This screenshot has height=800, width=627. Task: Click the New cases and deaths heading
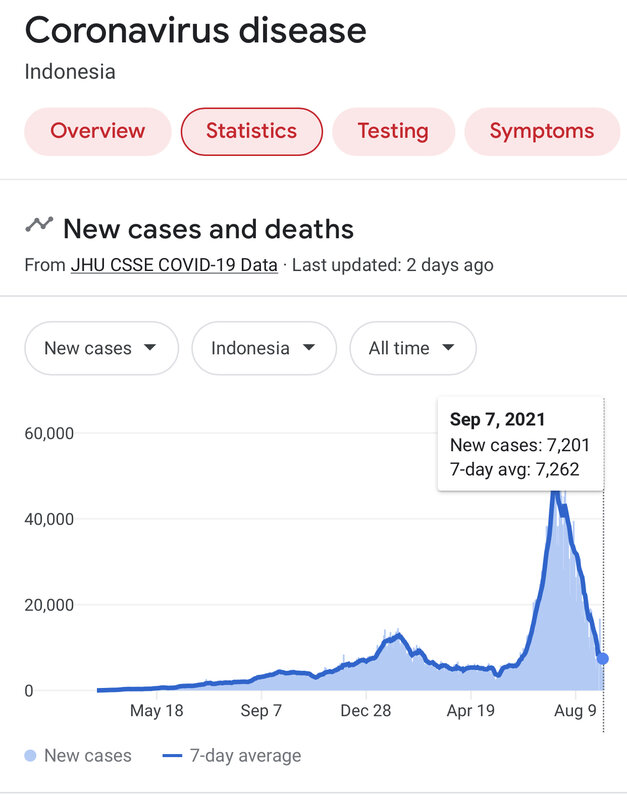[x=208, y=229]
